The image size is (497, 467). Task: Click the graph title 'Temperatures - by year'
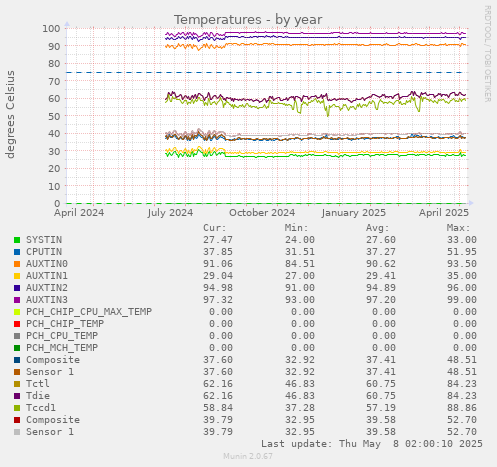pyautogui.click(x=248, y=20)
